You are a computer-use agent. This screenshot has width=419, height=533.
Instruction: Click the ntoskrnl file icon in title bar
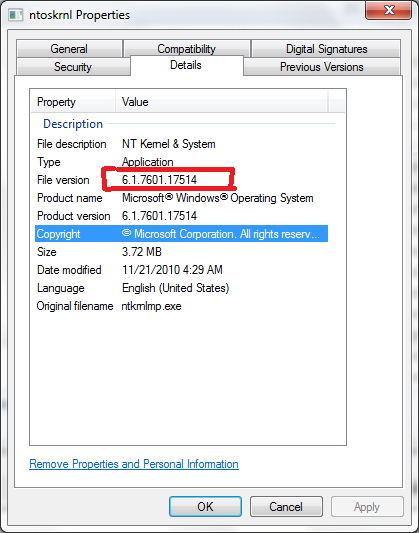16,15
